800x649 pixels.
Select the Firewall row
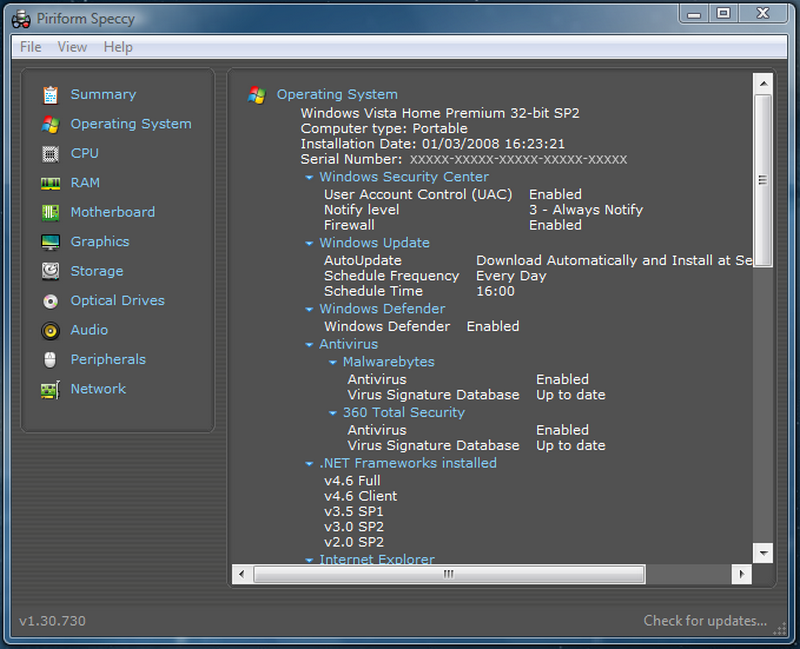point(453,225)
